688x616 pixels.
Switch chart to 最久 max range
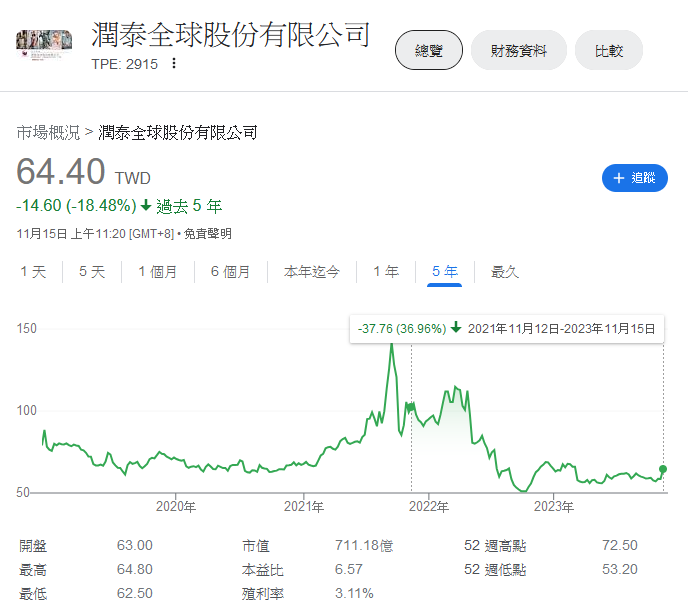(x=505, y=271)
